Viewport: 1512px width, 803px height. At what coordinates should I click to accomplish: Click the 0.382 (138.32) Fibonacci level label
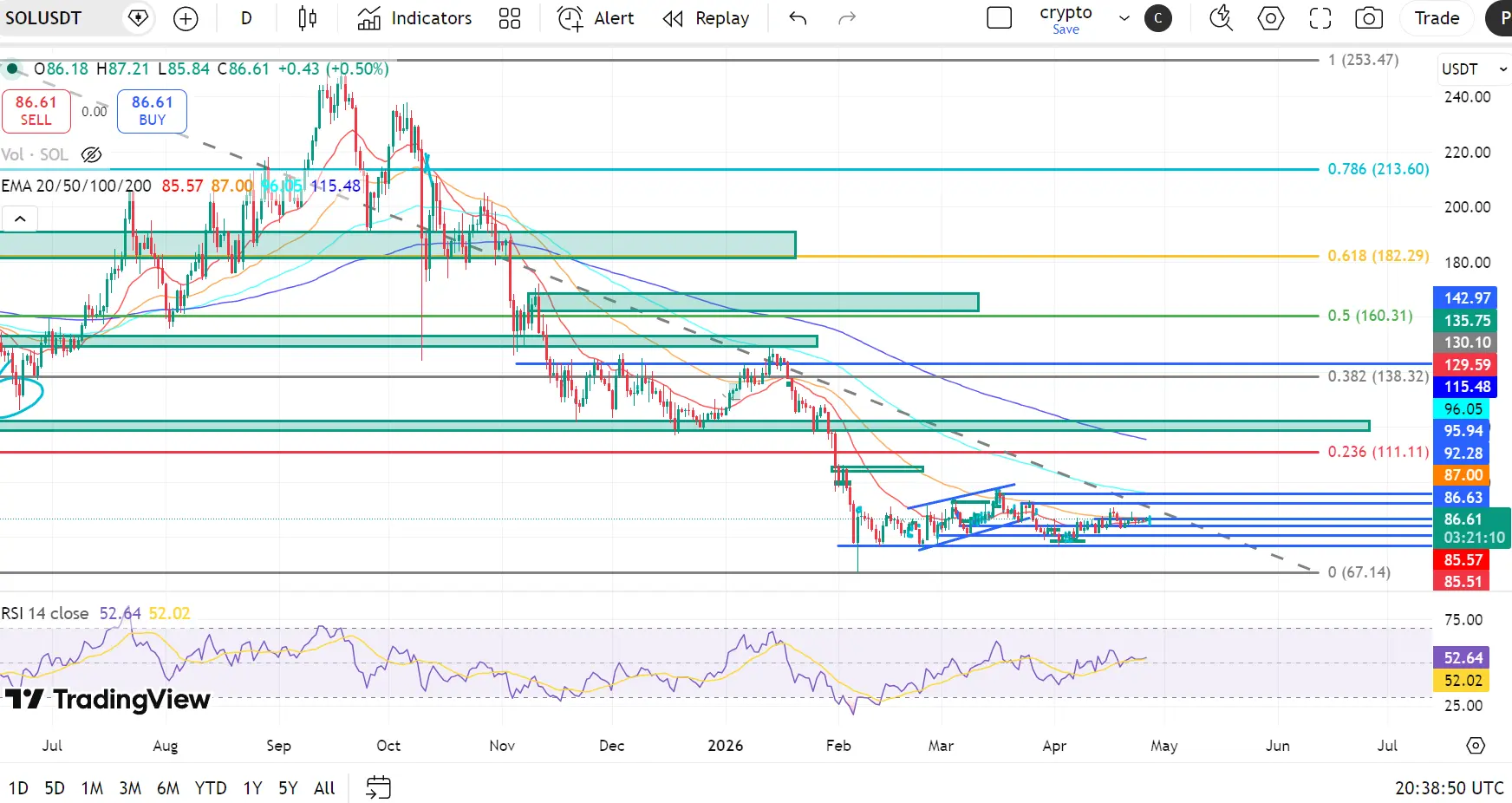pos(1378,376)
